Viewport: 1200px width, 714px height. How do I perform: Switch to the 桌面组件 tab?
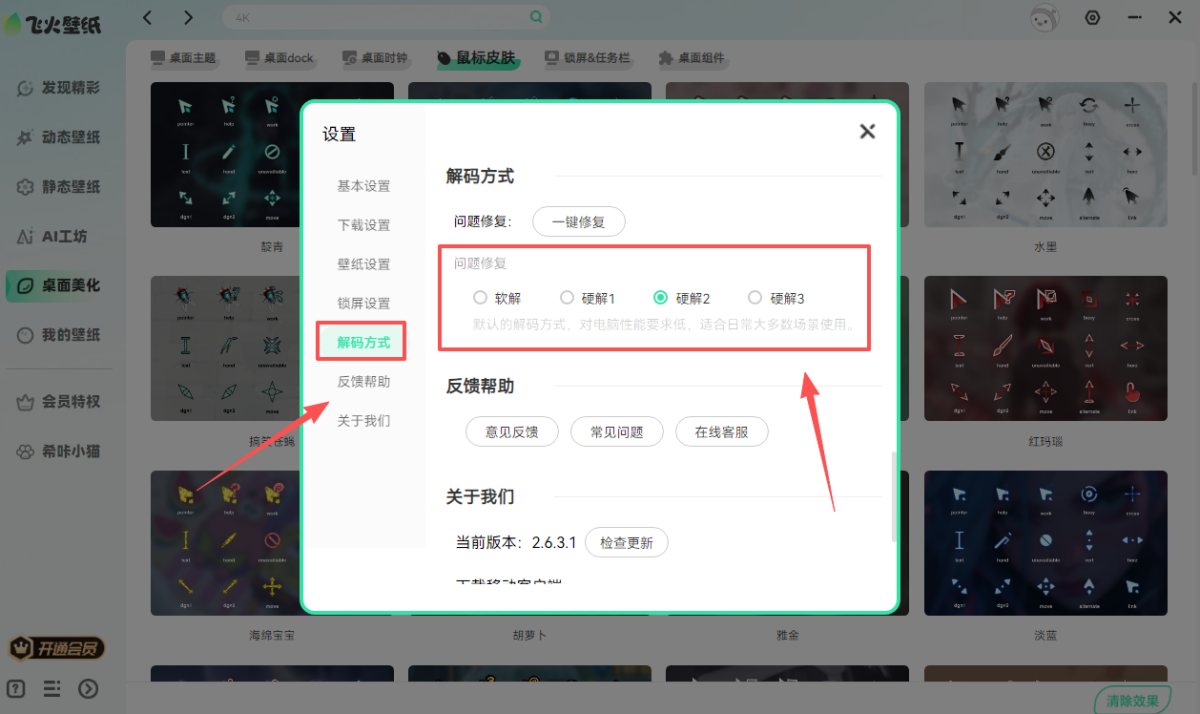pyautogui.click(x=691, y=58)
